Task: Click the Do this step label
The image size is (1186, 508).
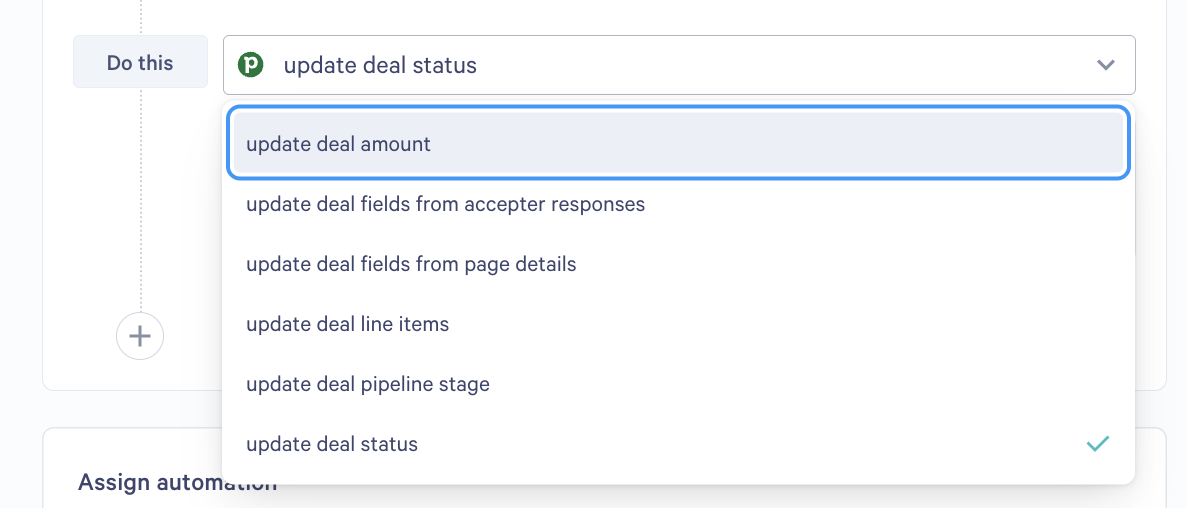Action: pos(140,62)
